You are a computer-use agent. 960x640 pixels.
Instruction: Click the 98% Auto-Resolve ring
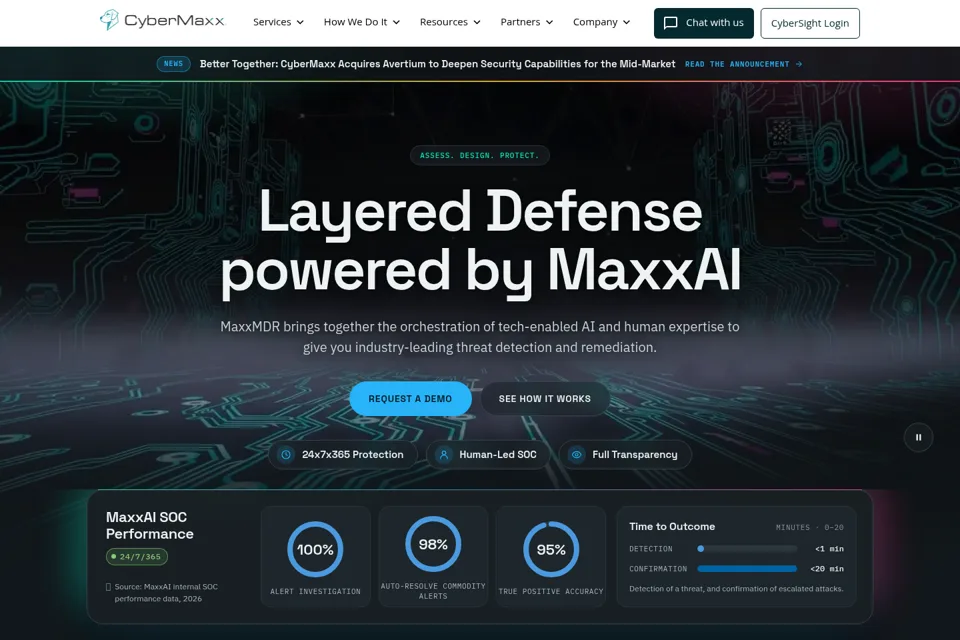tap(433, 544)
